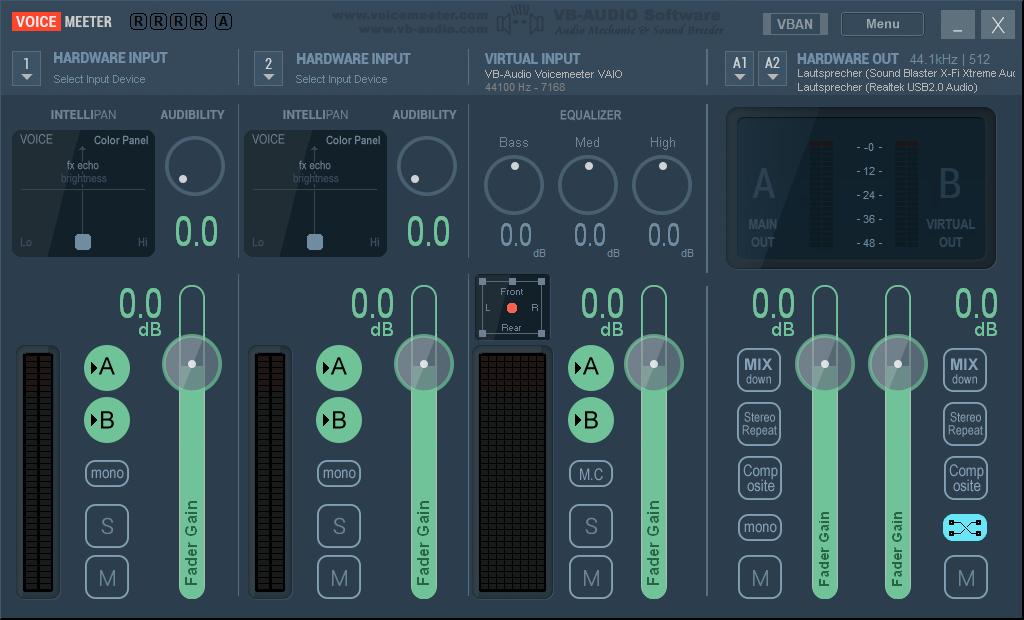Mute the Virtual Input strip
Screen dimensions: 1024x620
pos(591,578)
